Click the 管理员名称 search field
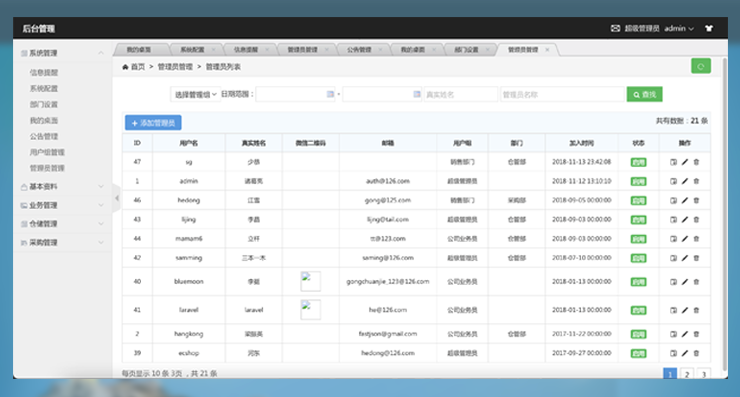The width and height of the screenshot is (740, 397). [563, 94]
